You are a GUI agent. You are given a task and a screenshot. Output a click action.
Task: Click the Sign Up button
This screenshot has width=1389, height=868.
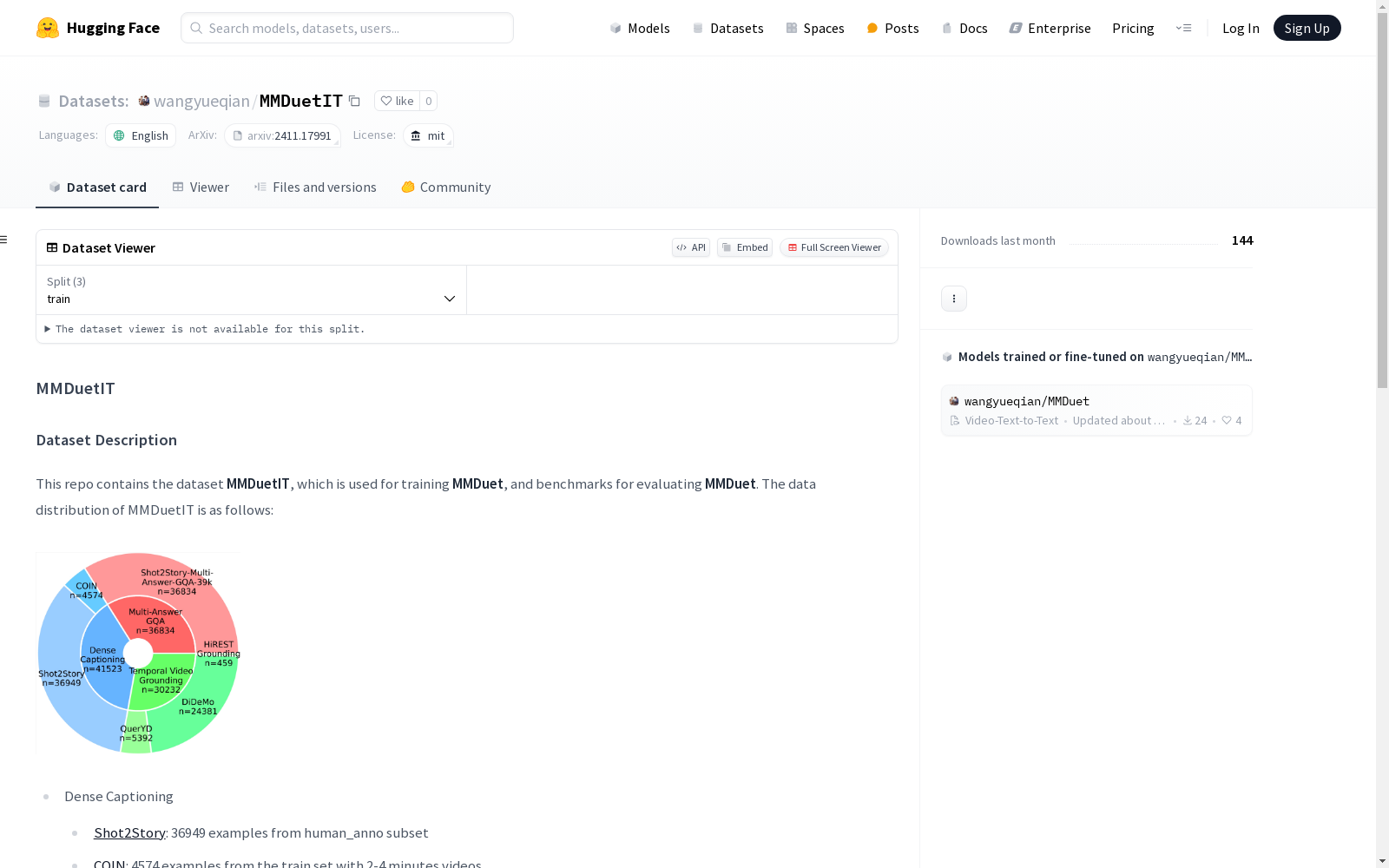tap(1307, 28)
